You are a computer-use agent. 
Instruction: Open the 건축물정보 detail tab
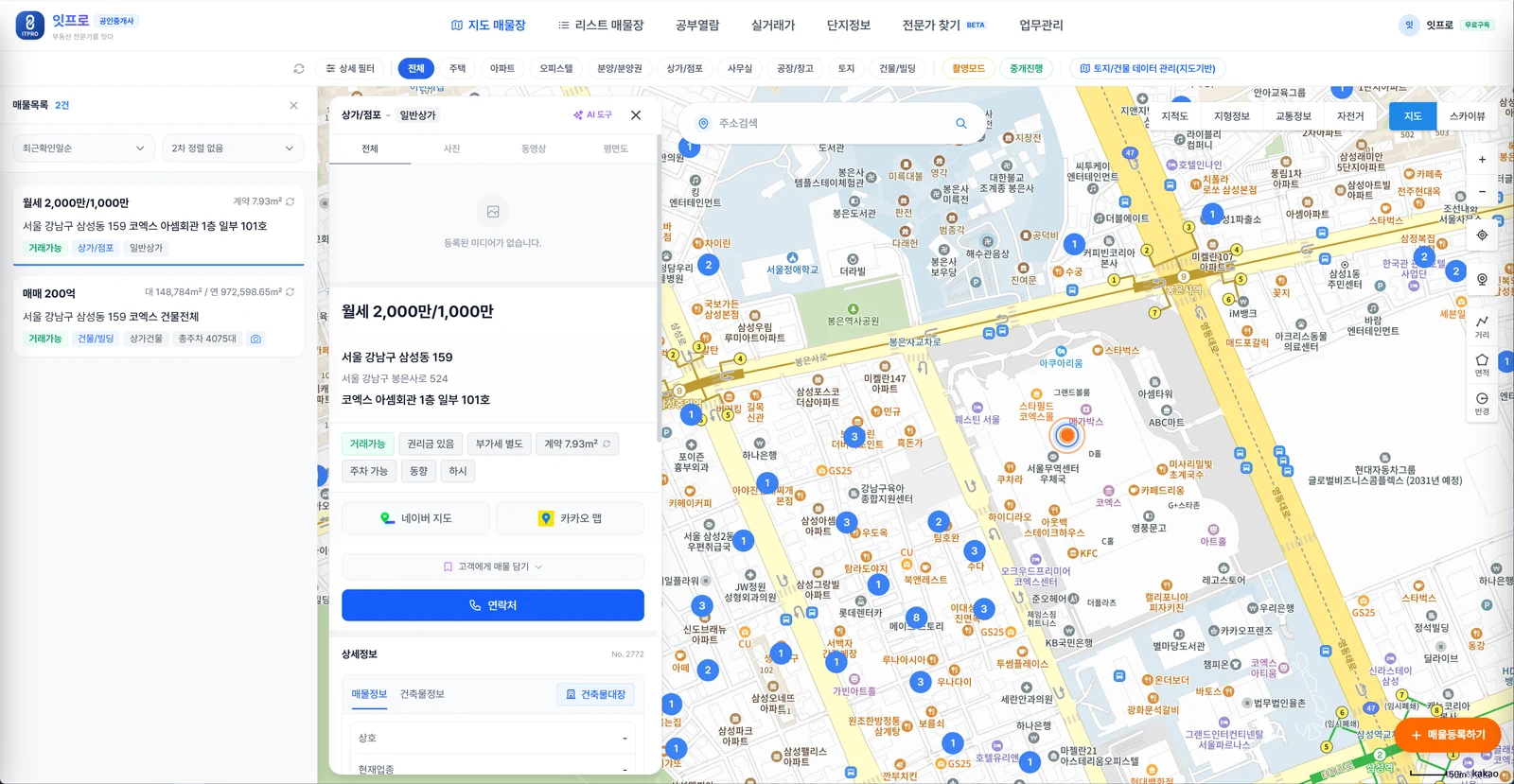[422, 694]
